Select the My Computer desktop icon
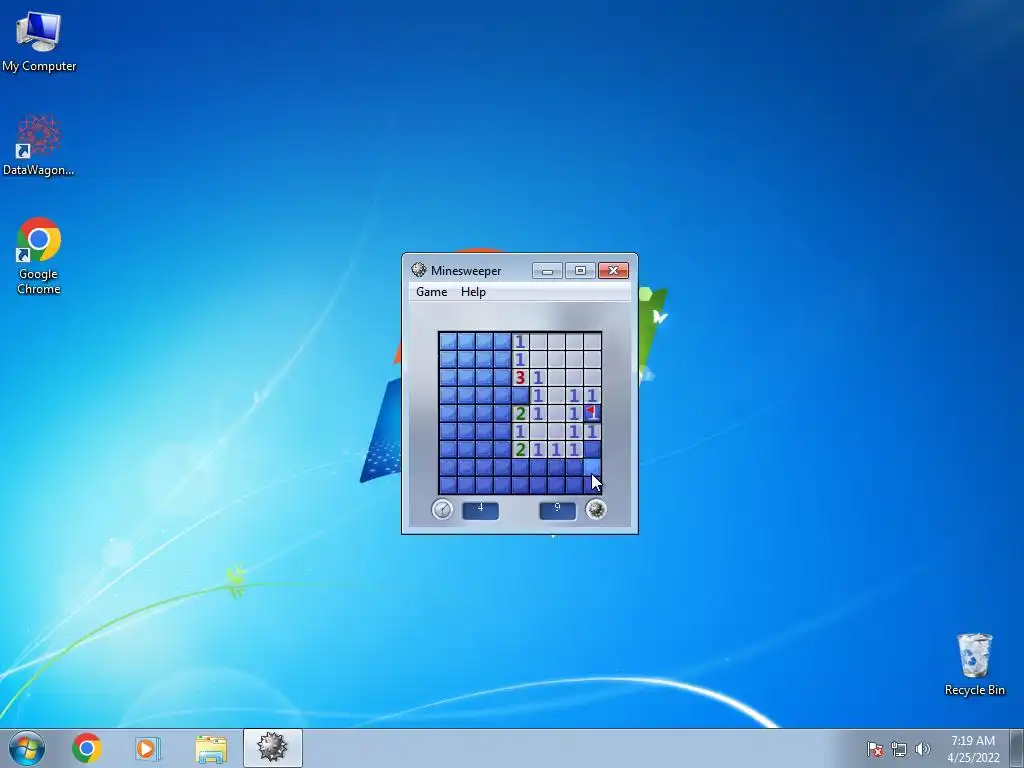Viewport: 1024px width, 768px height. 39,40
